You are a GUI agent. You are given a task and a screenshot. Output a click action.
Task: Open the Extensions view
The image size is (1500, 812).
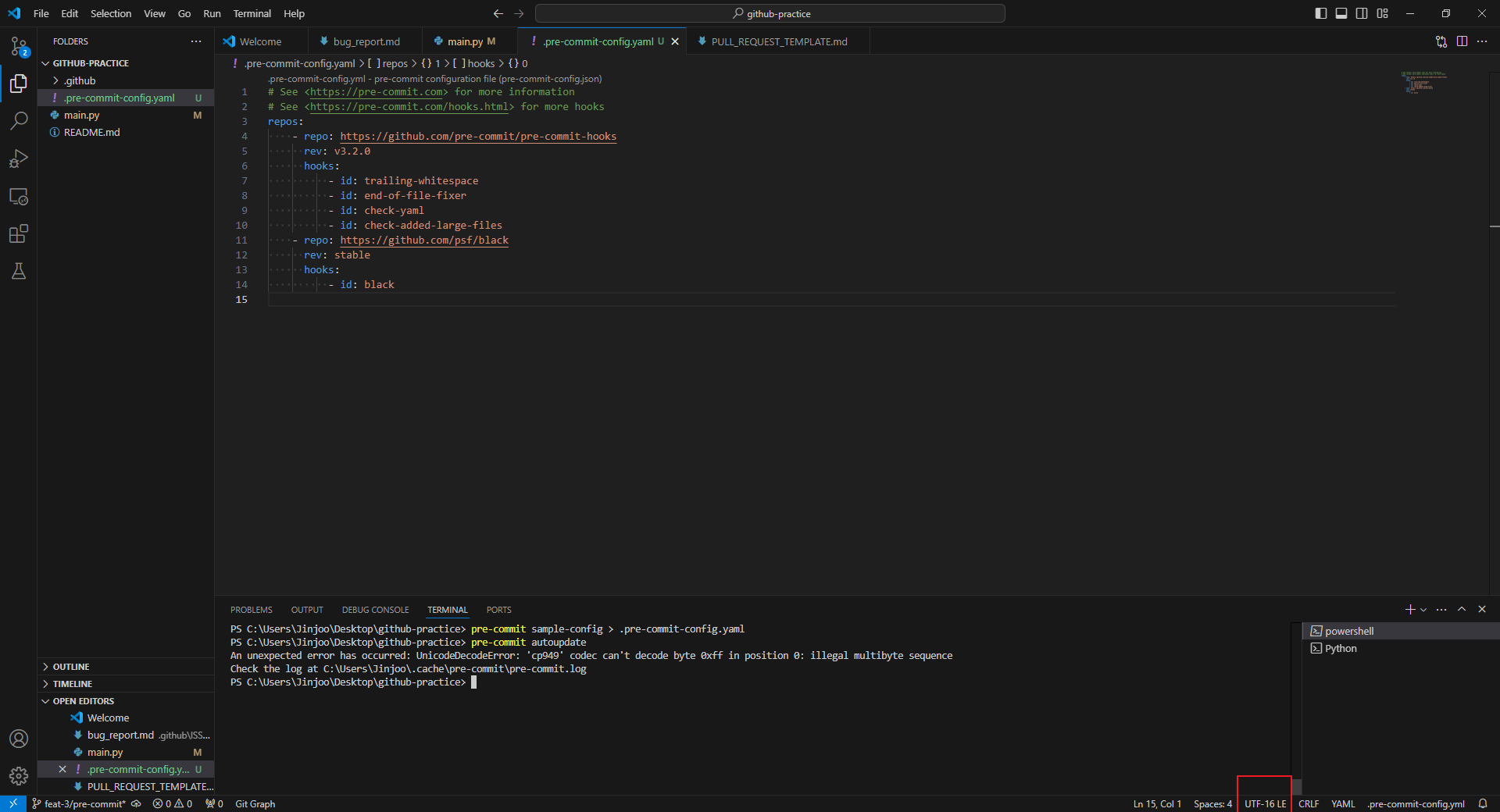[x=19, y=233]
